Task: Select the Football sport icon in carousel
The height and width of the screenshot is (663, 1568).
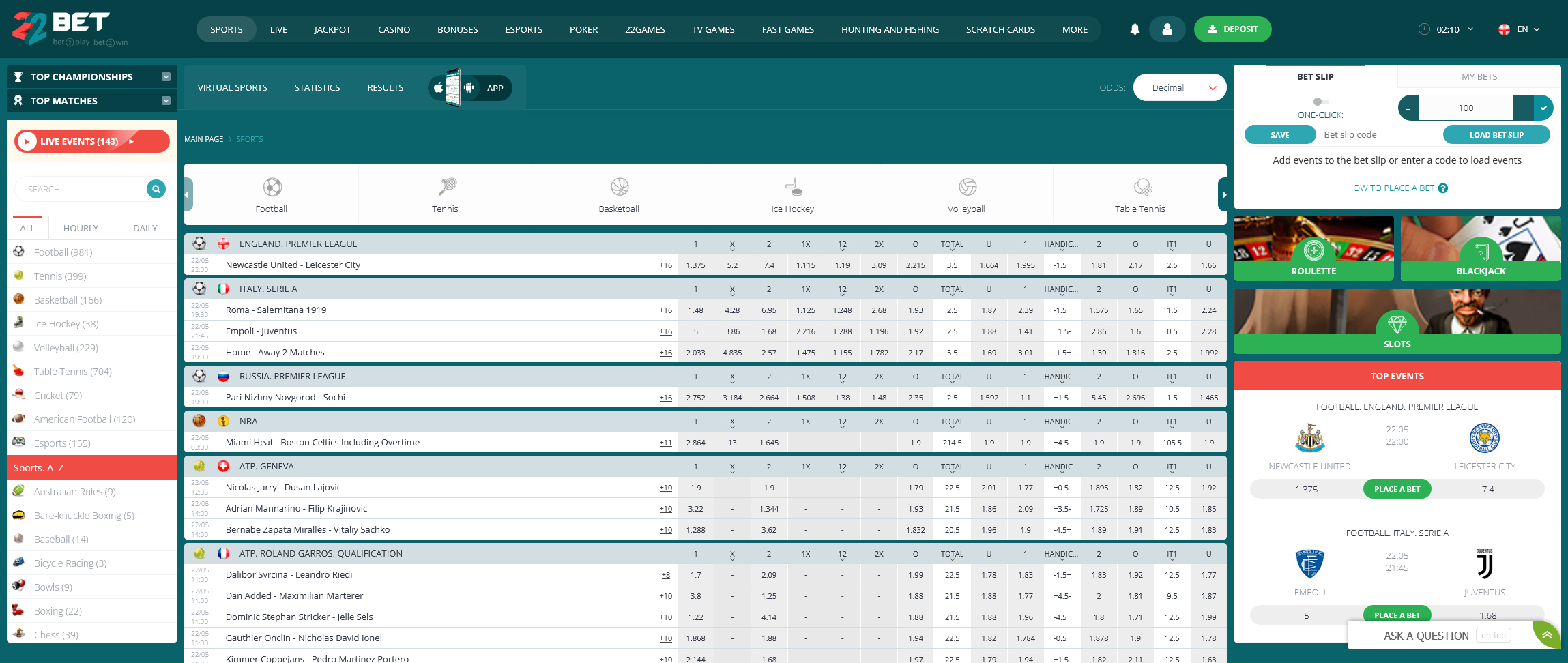Action: point(272,186)
